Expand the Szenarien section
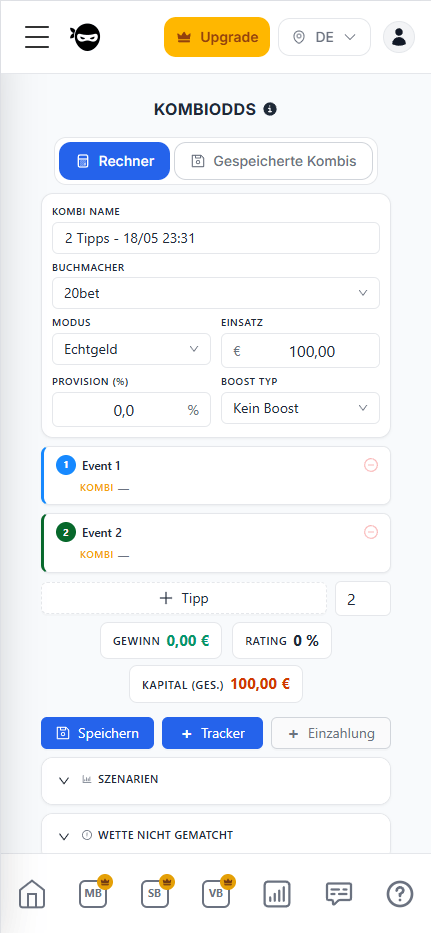The height and width of the screenshot is (933, 431). click(216, 780)
